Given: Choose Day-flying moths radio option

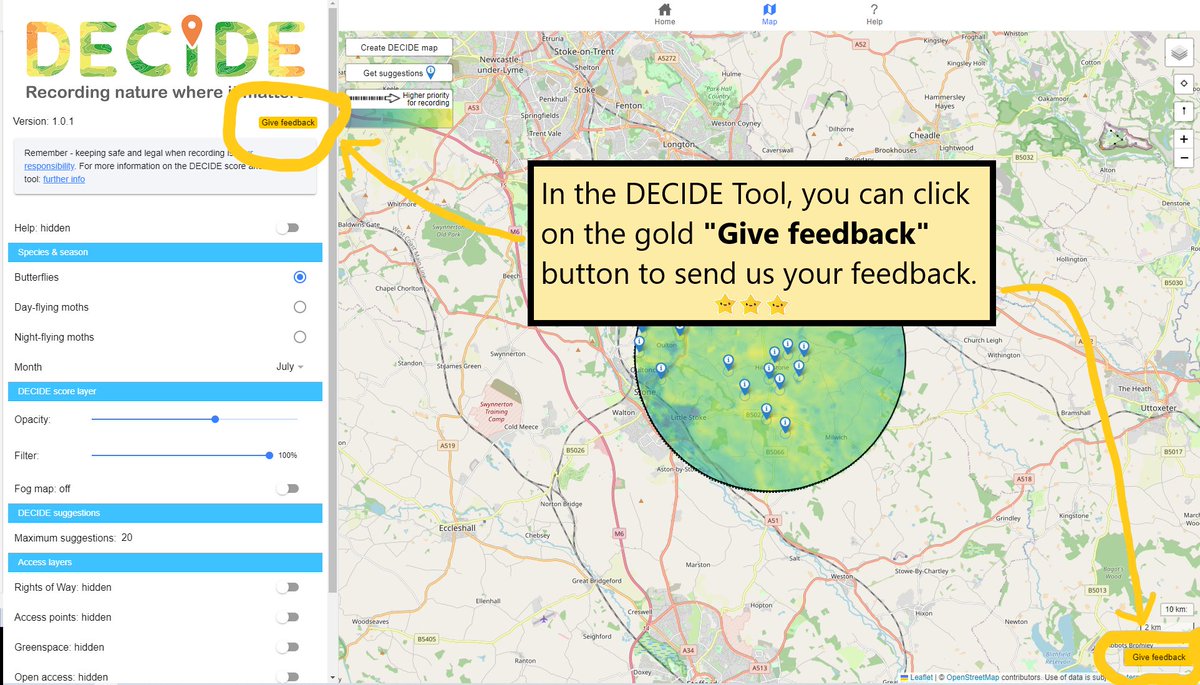Looking at the screenshot, I should [x=300, y=307].
